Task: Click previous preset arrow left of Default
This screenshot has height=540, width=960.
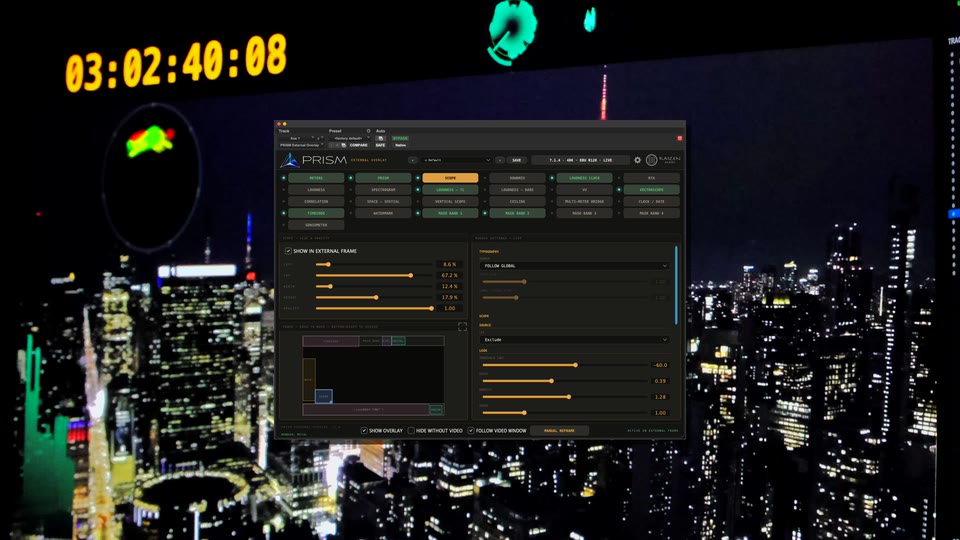Action: 413,160
